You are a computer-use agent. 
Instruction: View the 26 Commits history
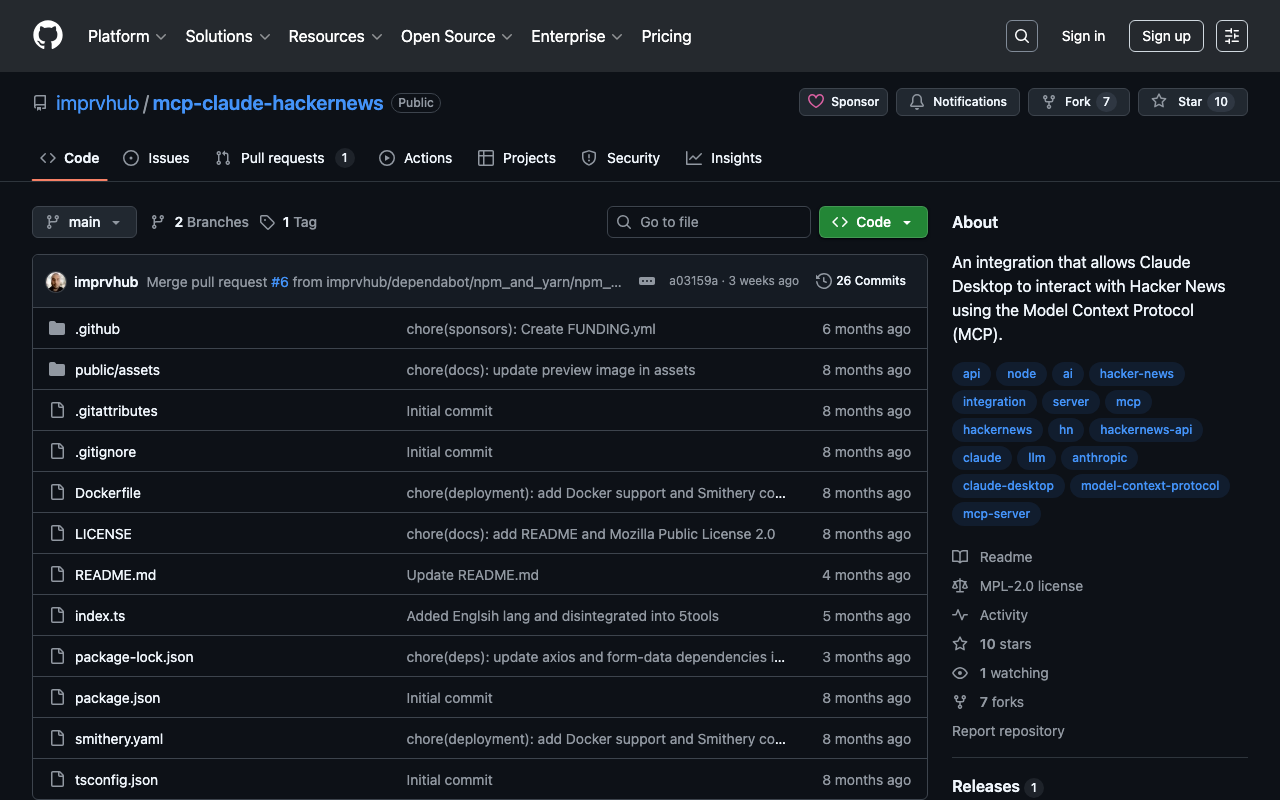pyautogui.click(x=861, y=281)
